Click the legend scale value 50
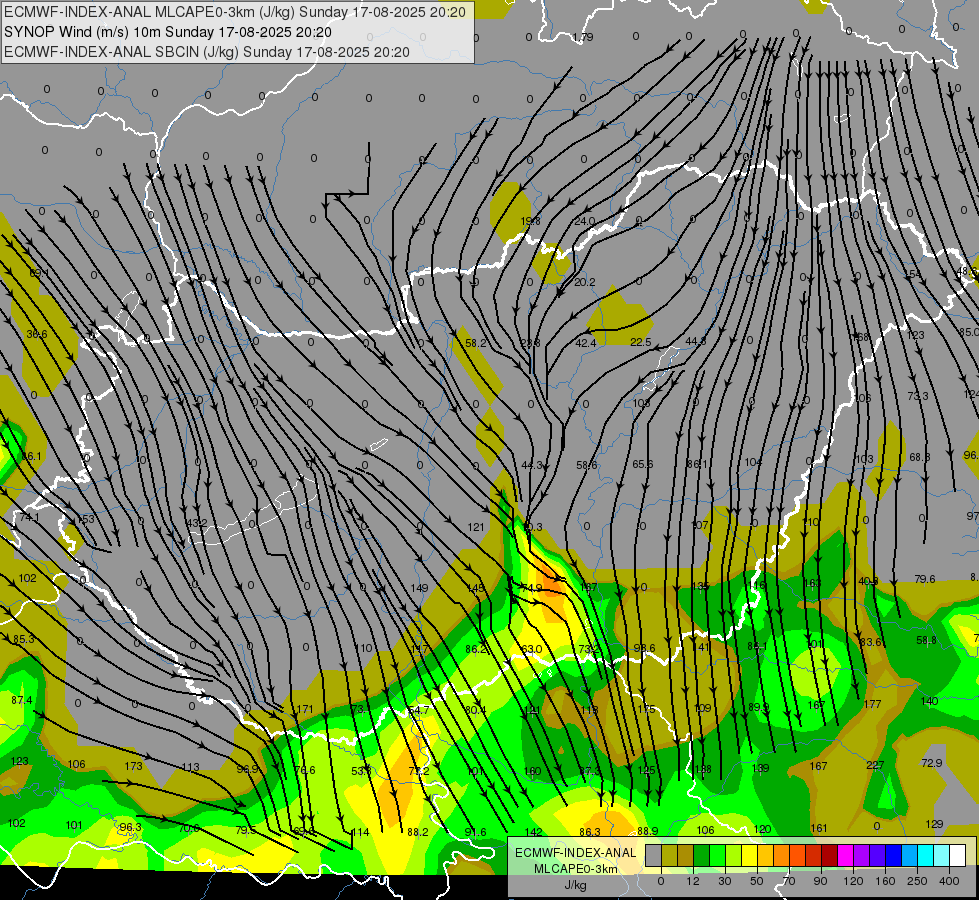 (x=757, y=881)
